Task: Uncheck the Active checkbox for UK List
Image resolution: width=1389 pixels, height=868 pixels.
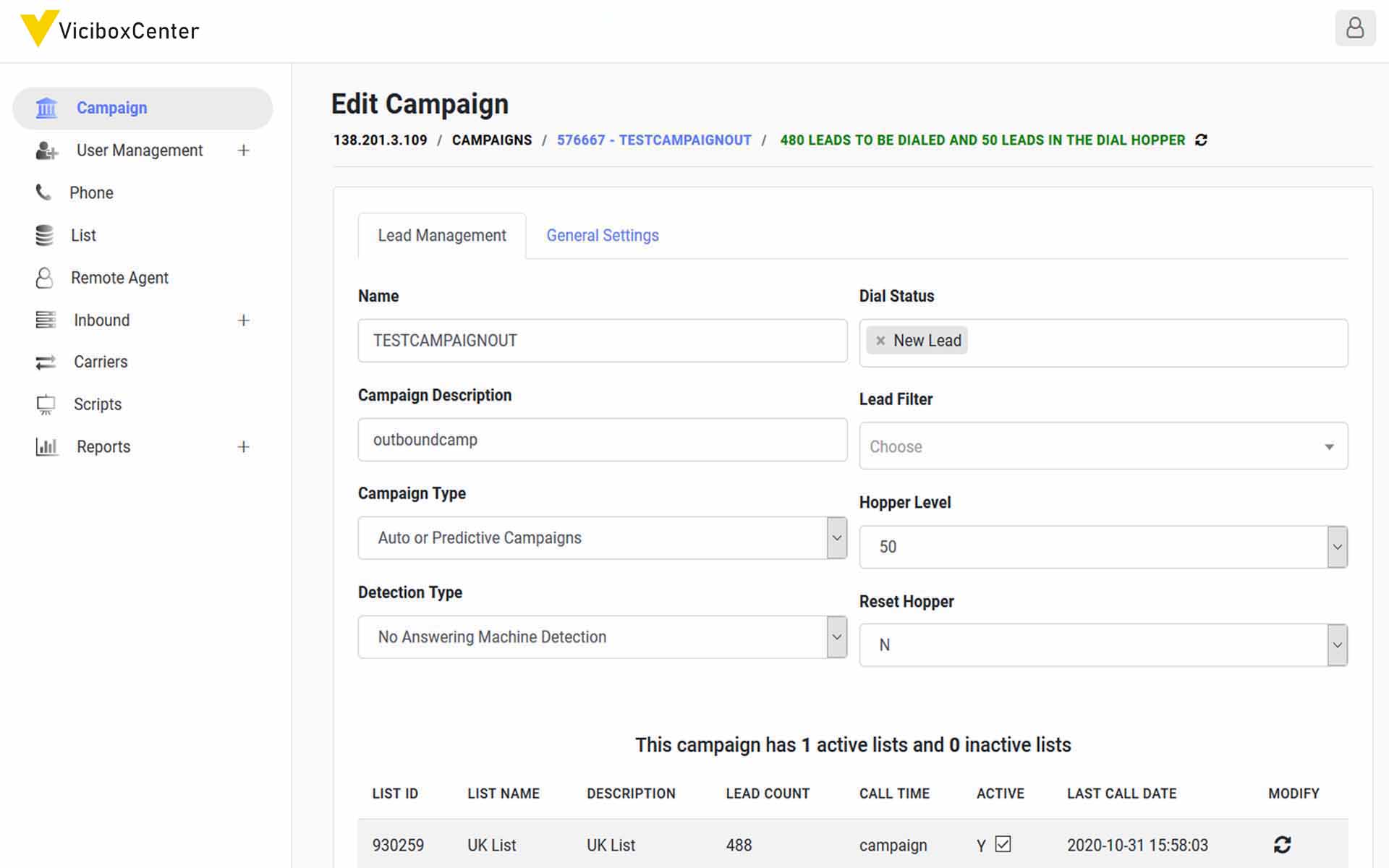Action: point(1003,843)
